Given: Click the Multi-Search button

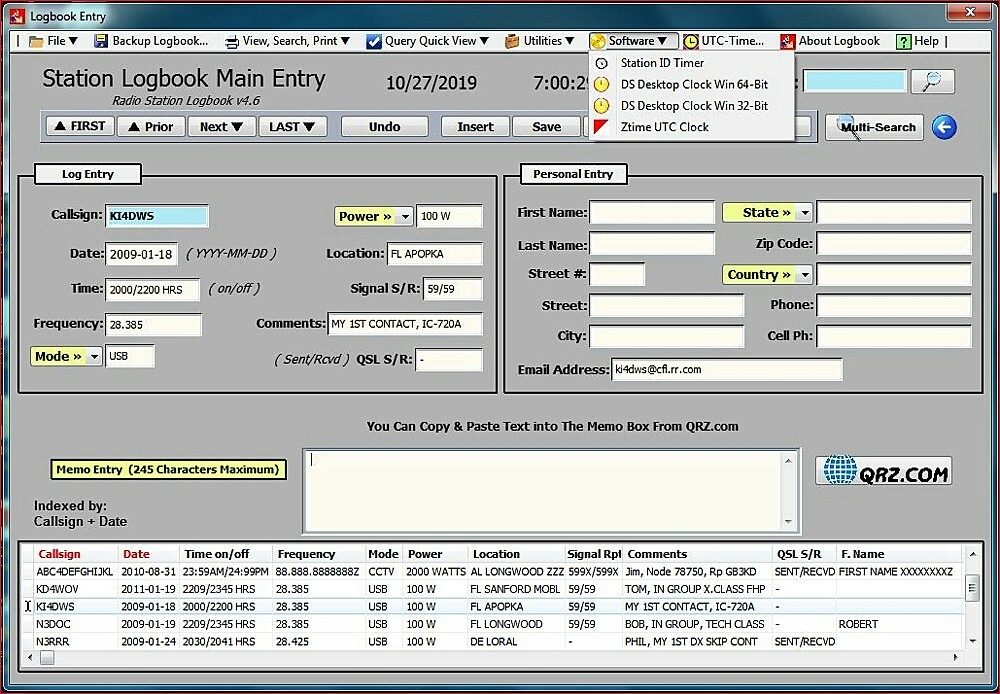Looking at the screenshot, I should point(875,127).
